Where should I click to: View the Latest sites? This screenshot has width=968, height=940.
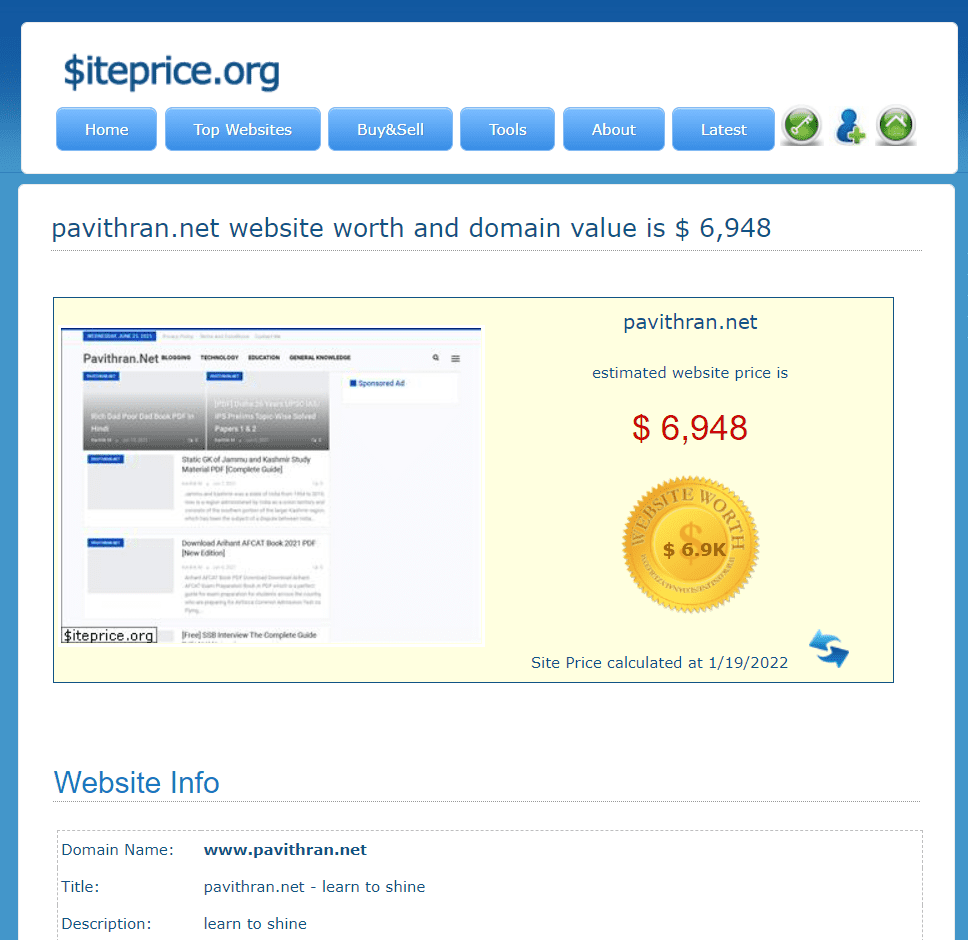[x=724, y=129]
